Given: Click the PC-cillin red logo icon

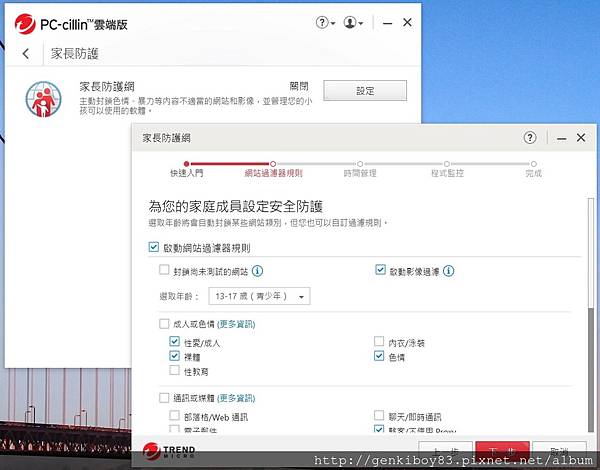Looking at the screenshot, I should pos(25,24).
